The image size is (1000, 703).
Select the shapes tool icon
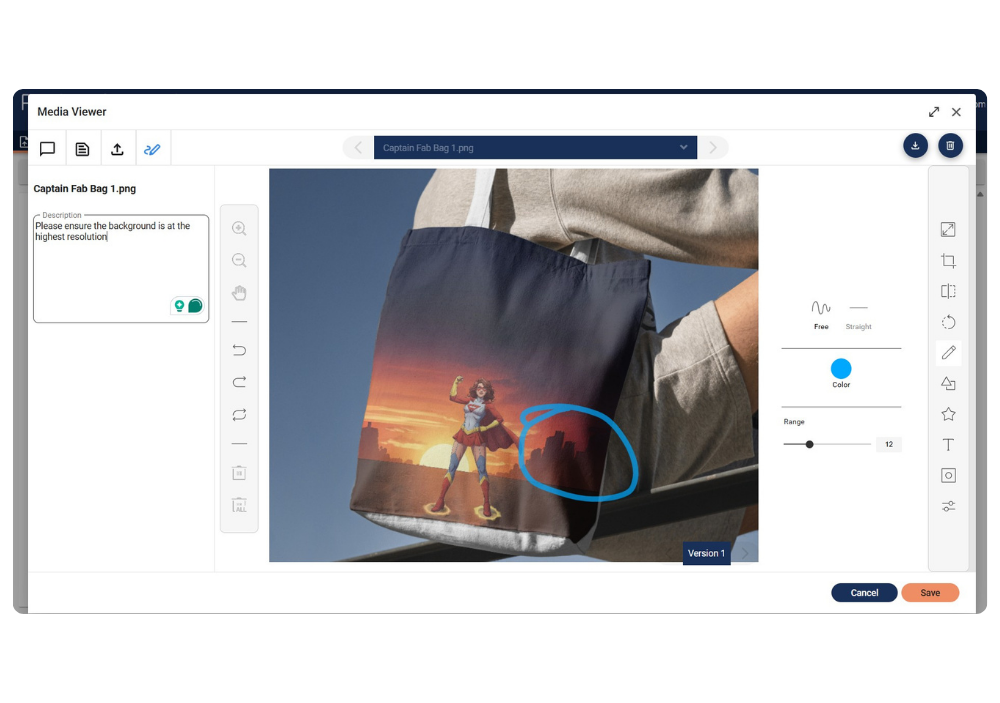(948, 383)
